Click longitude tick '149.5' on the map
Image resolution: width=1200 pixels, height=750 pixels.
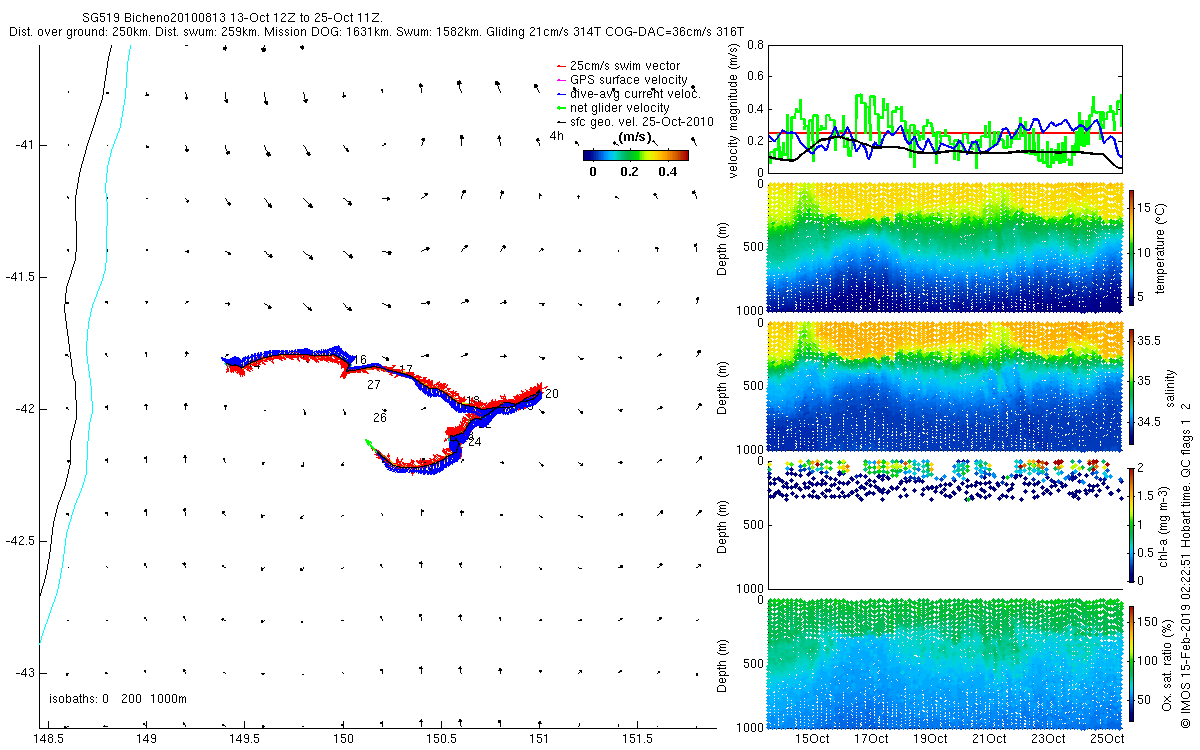pyautogui.click(x=245, y=739)
